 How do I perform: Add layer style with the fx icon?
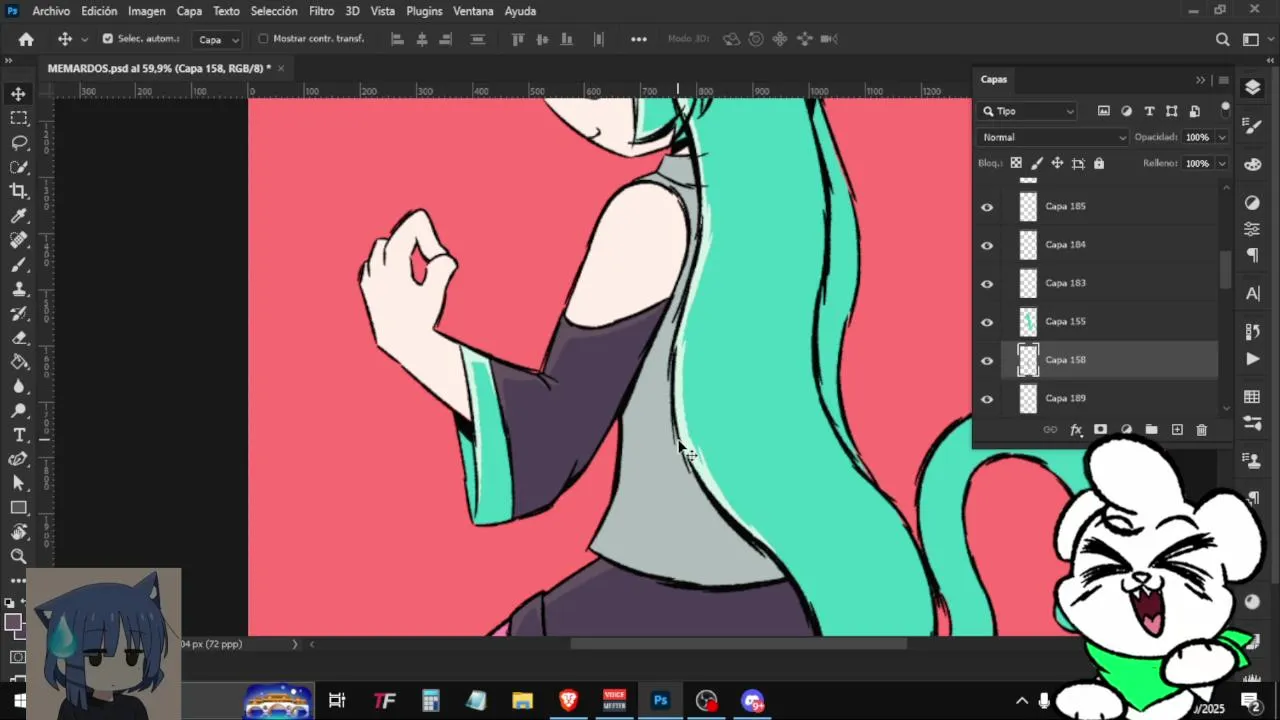point(1076,430)
